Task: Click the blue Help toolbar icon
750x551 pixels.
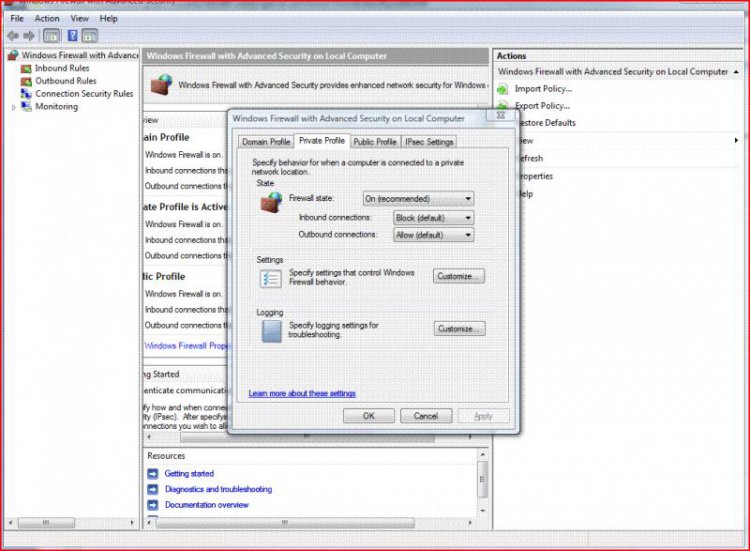Action: coord(72,36)
